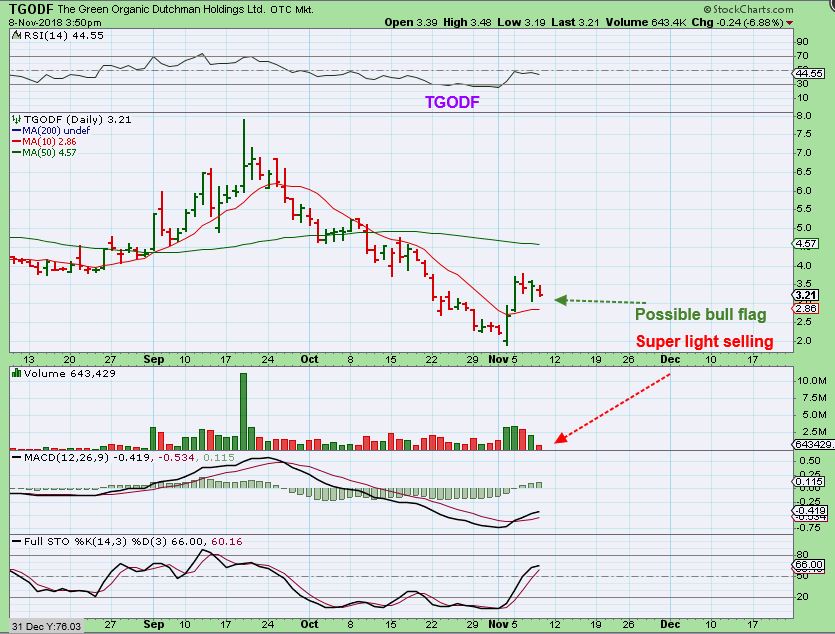Click the Volume 643.4K header value
Screen dimensions: 835x634
[x=645, y=22]
